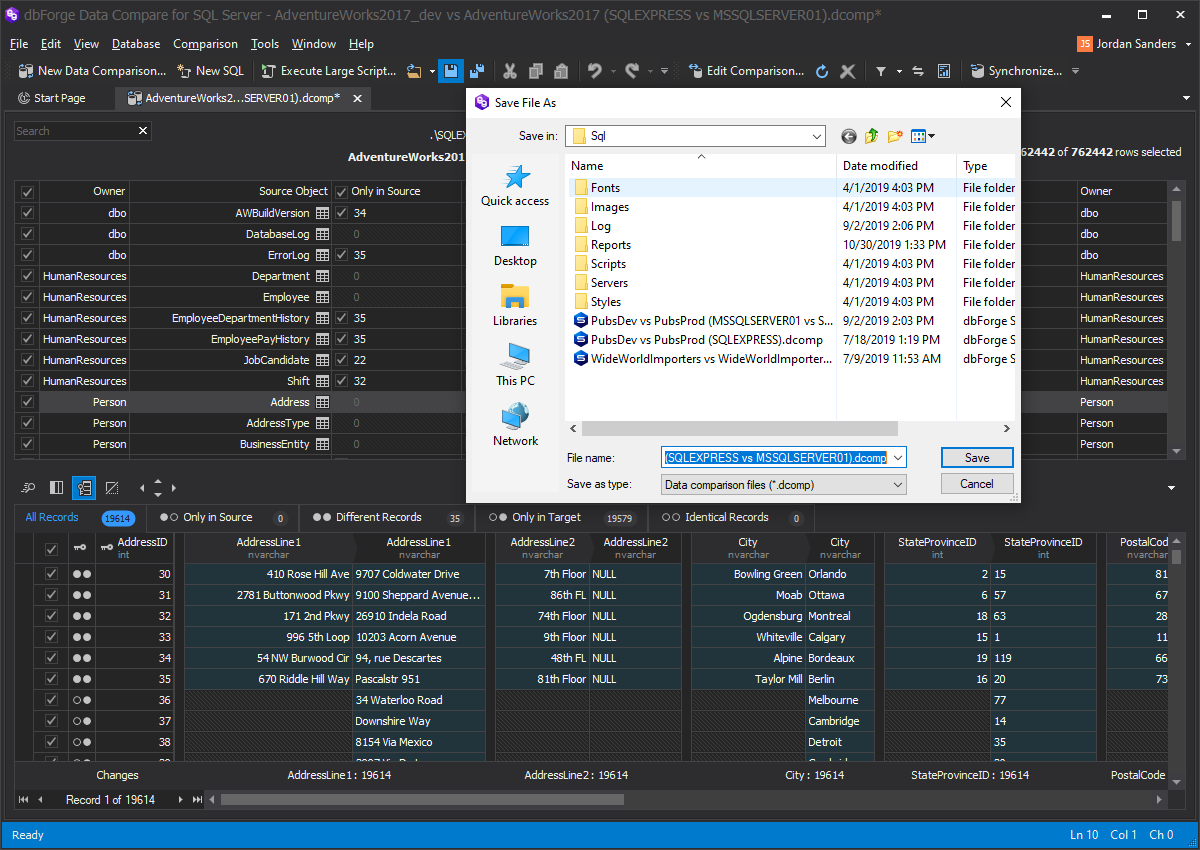Open the Save as type dropdown

pos(897,484)
